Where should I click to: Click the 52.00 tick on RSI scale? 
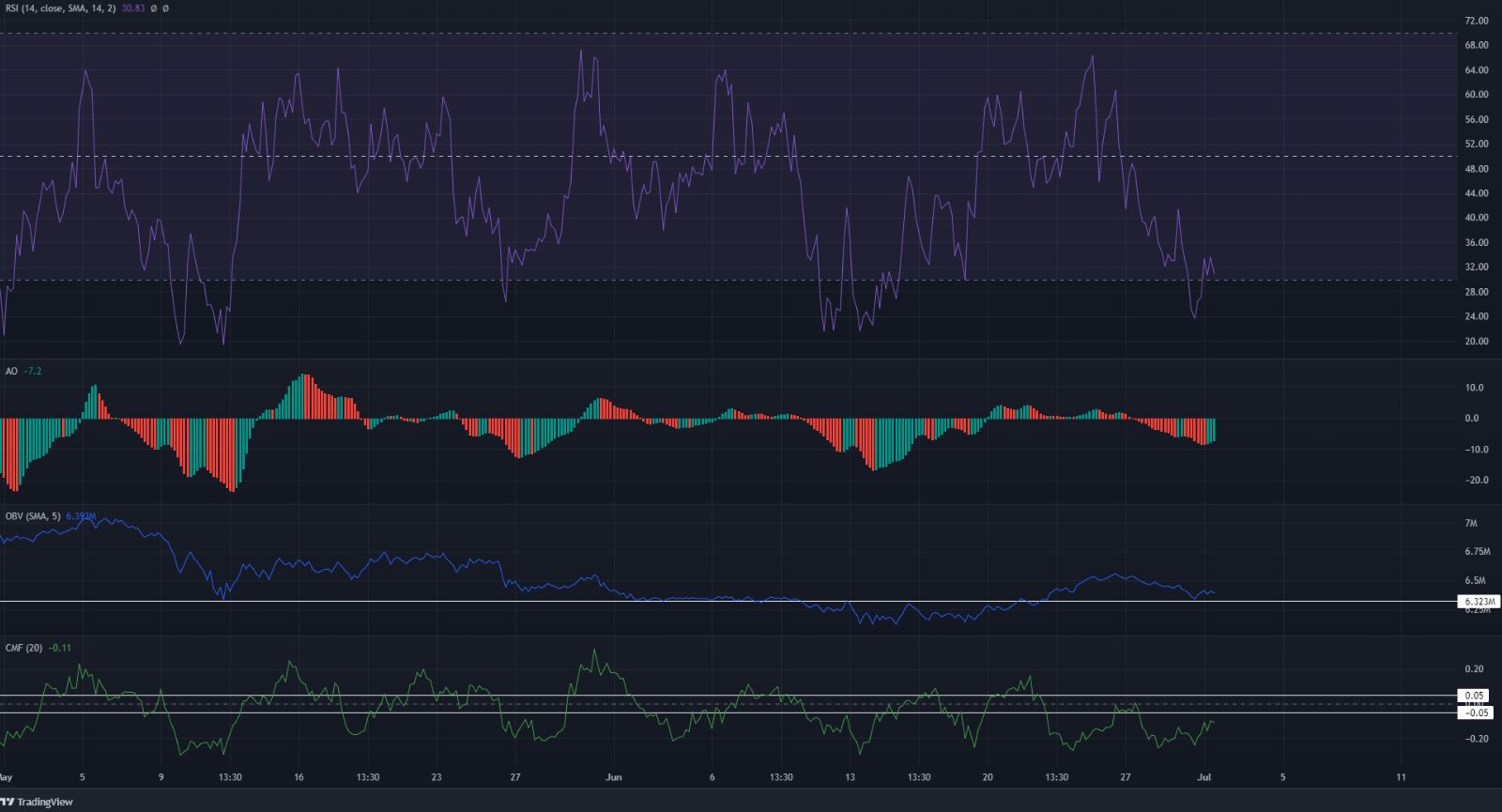coord(1476,144)
